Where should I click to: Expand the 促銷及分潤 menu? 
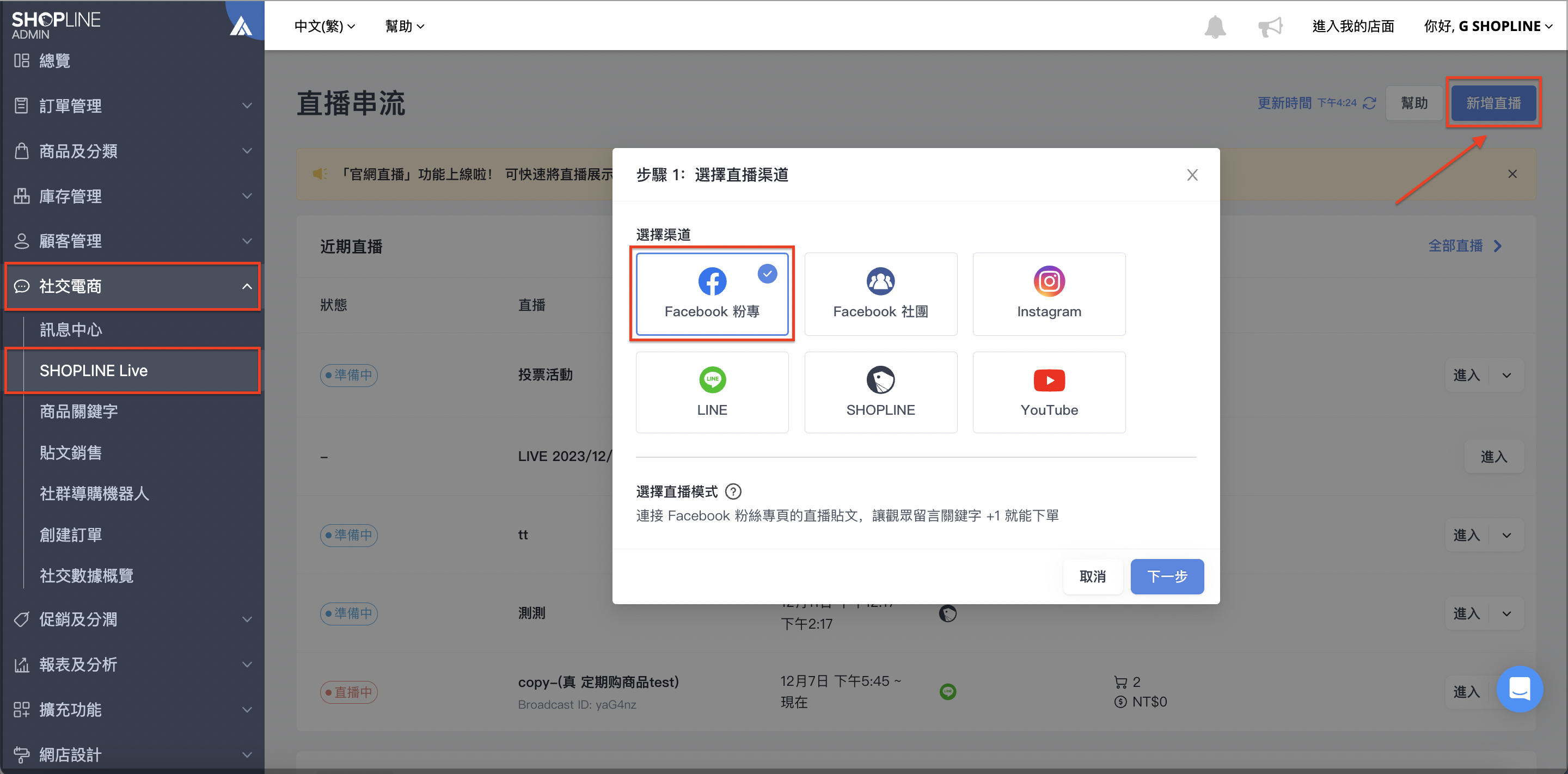(x=132, y=619)
